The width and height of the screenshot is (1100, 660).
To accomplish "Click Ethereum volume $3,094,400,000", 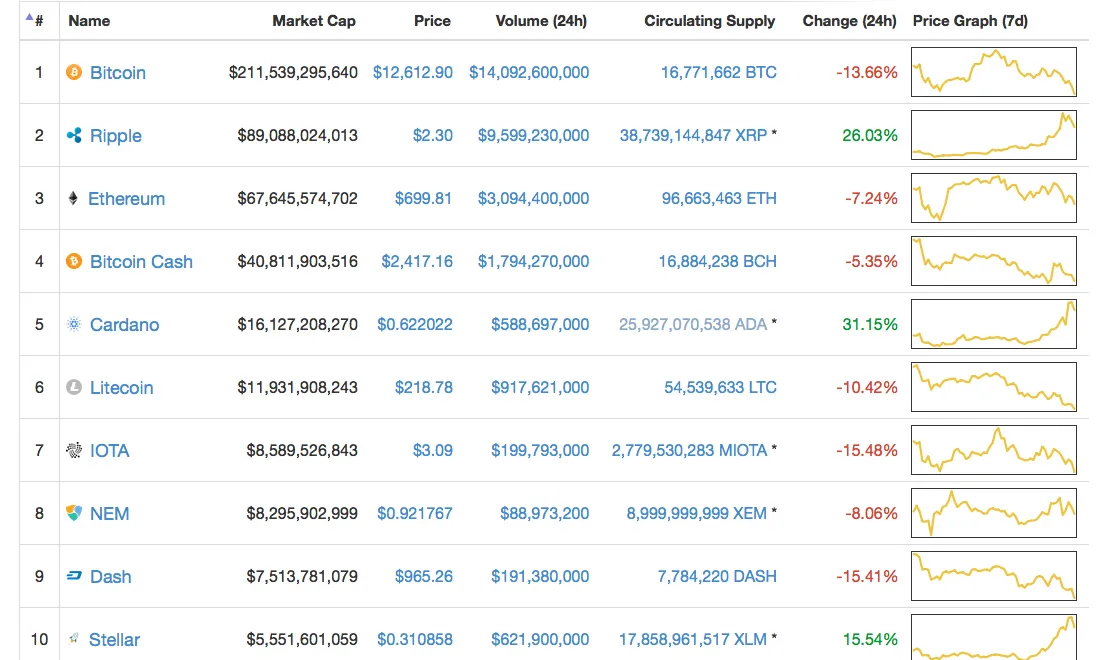I will point(533,198).
